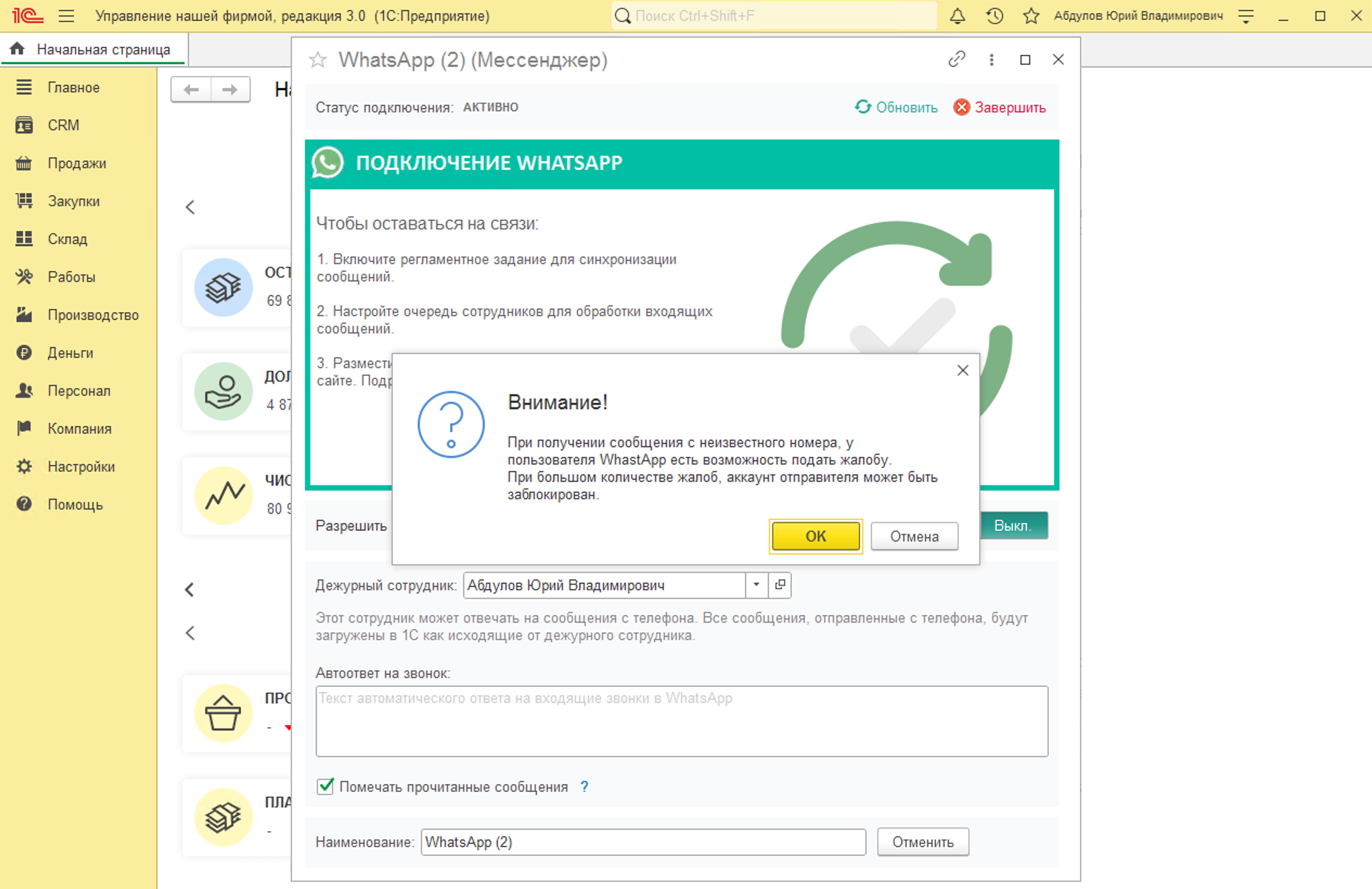Open the dialog's three-dot menu
The height and width of the screenshot is (889, 1372).
[991, 59]
